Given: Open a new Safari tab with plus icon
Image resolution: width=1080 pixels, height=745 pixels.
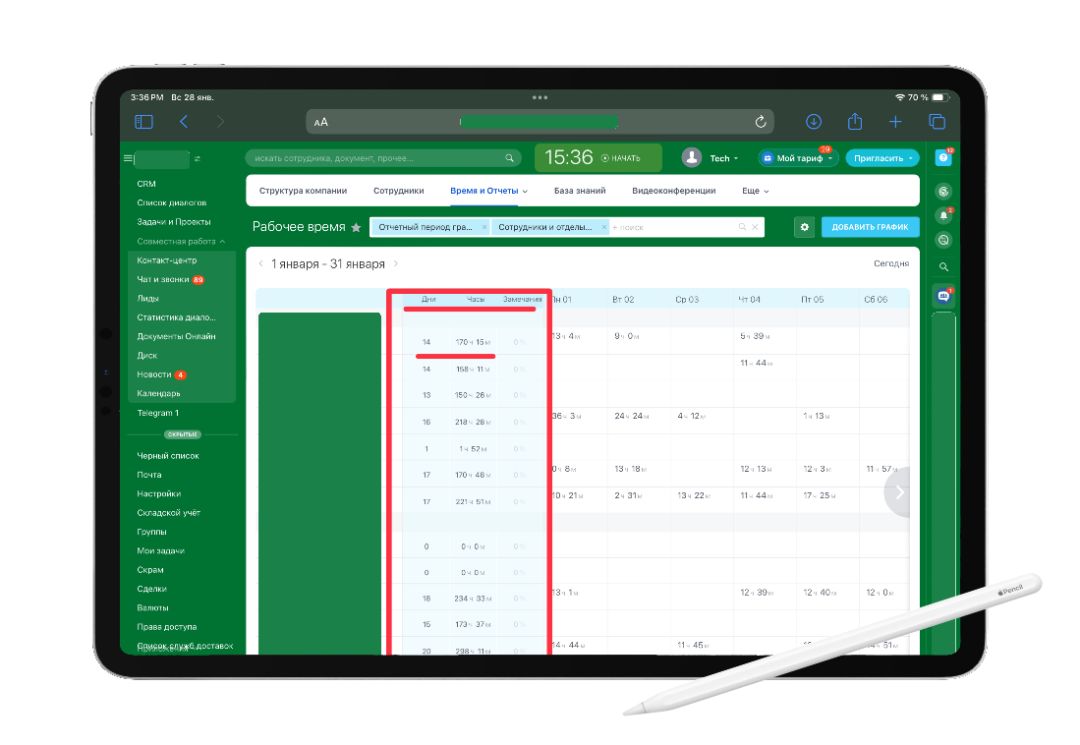Looking at the screenshot, I should click(x=895, y=122).
